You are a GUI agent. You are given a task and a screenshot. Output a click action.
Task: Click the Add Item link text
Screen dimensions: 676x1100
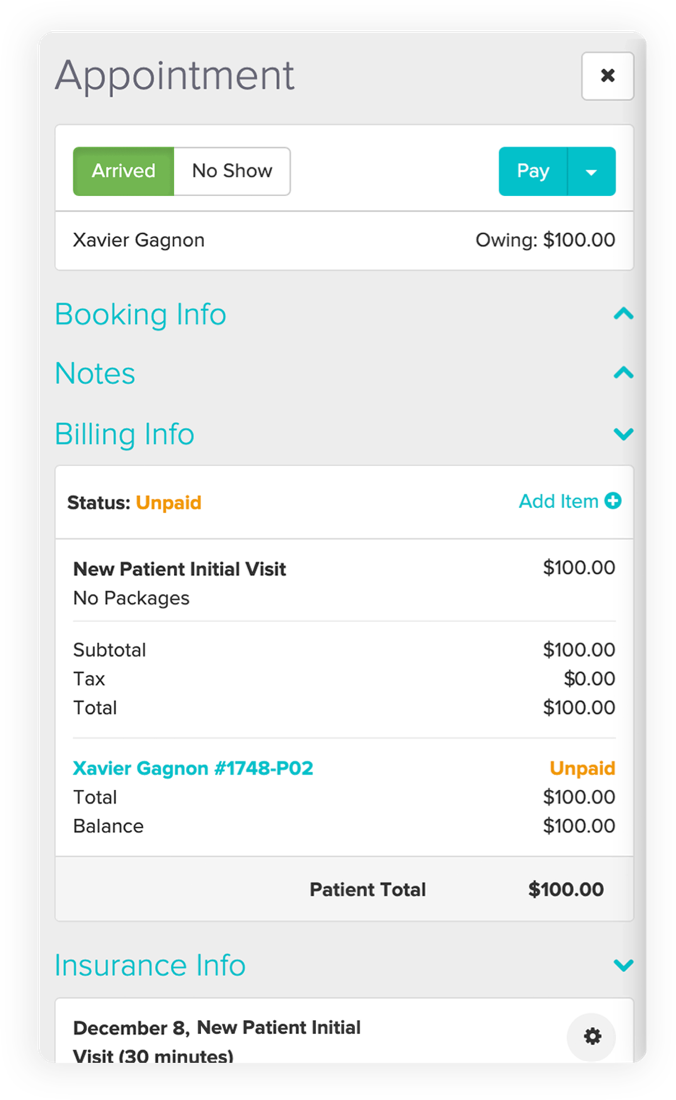[x=558, y=501]
